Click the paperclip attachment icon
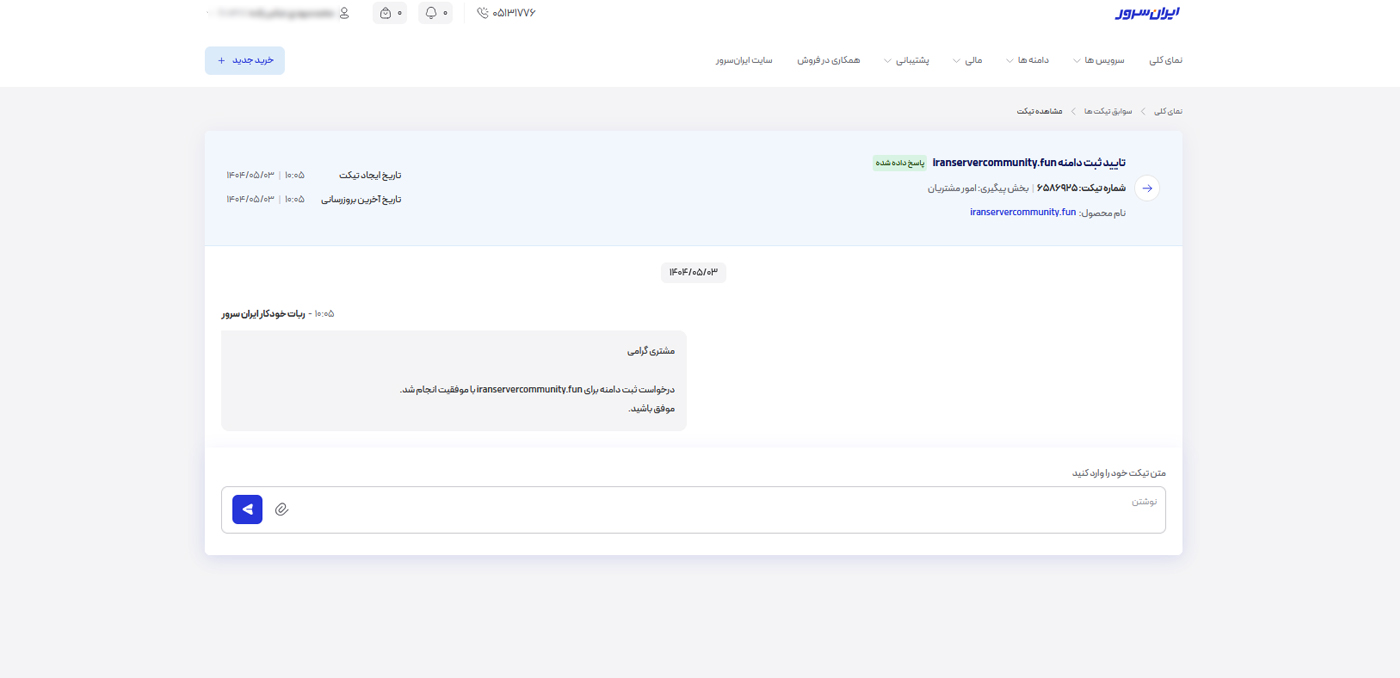Image resolution: width=1400 pixels, height=678 pixels. click(282, 509)
